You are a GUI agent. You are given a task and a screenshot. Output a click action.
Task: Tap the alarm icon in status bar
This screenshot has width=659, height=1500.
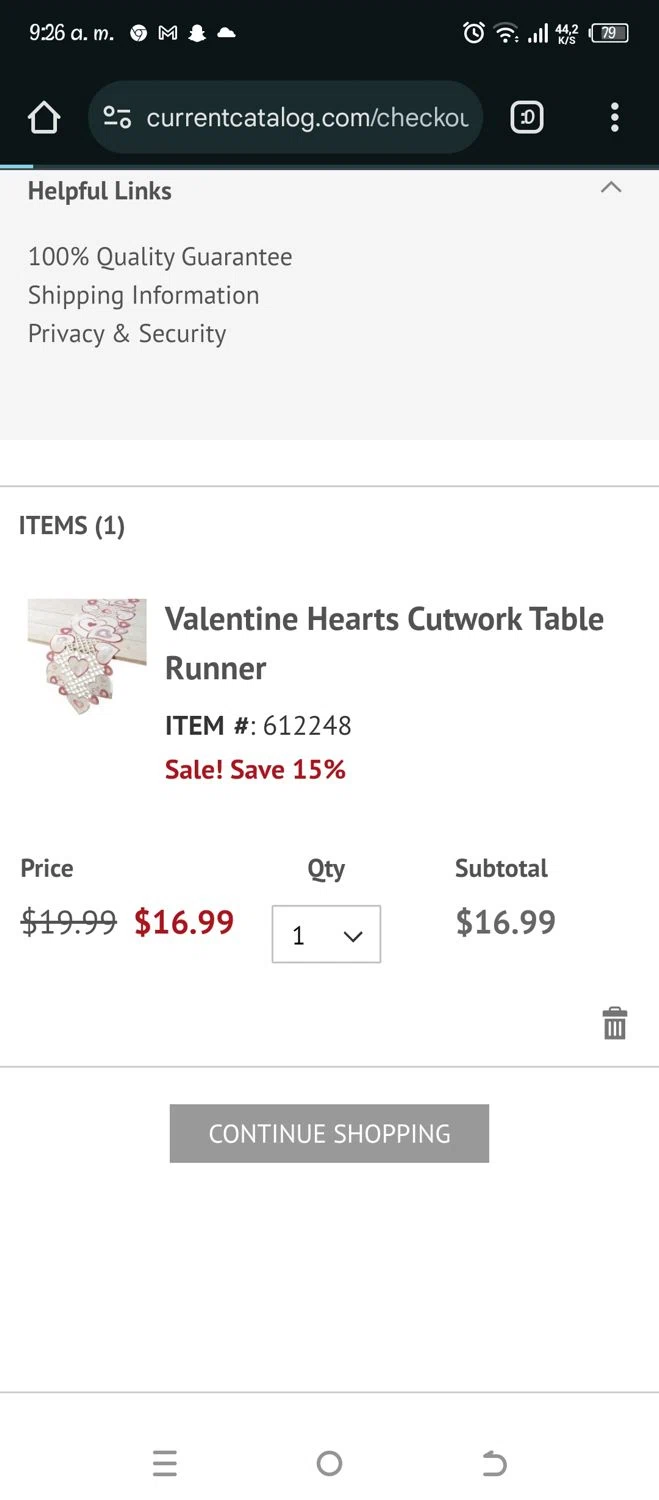(x=473, y=33)
